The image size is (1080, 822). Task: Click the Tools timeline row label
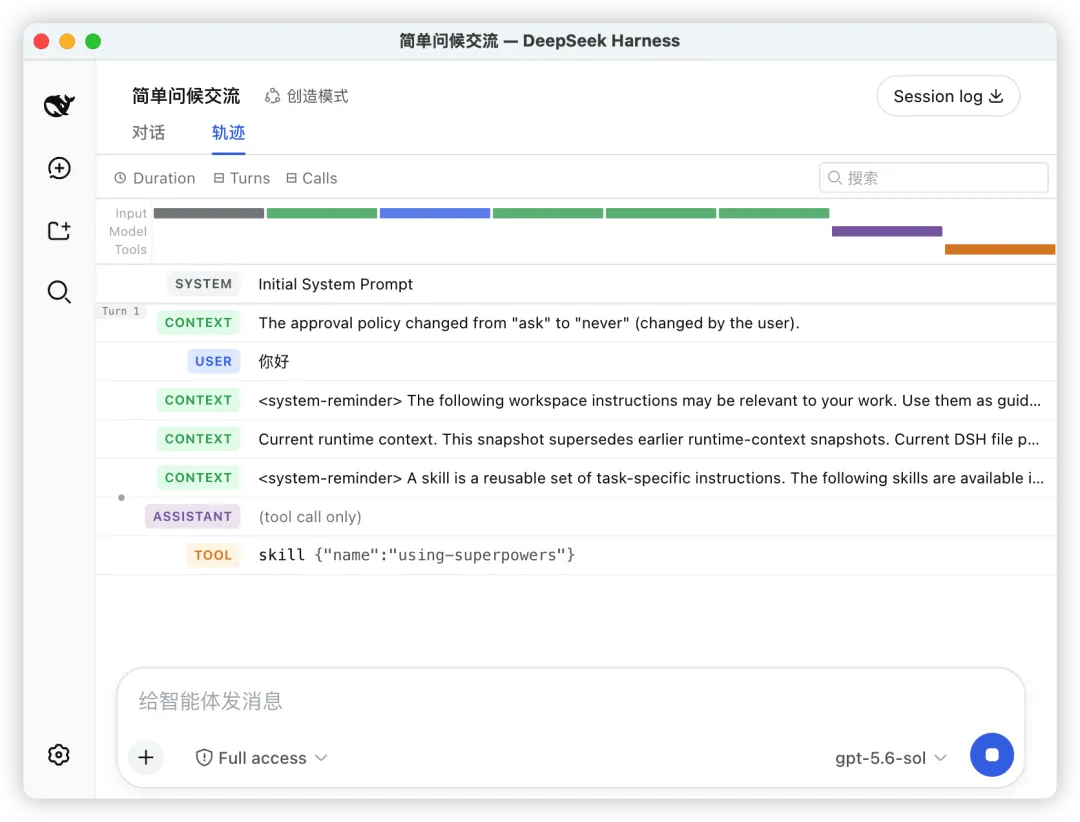(x=130, y=249)
